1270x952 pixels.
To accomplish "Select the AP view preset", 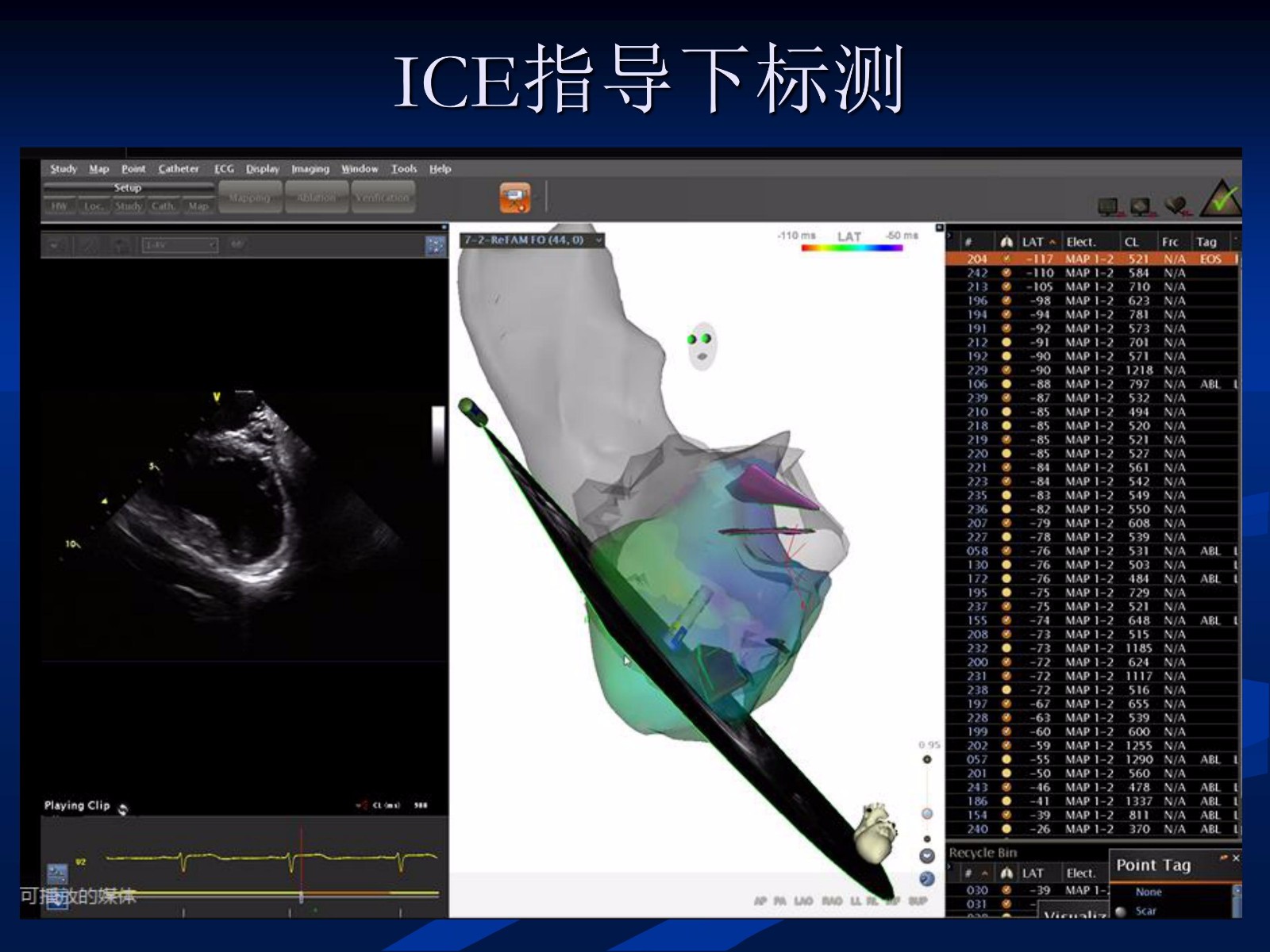I will coord(760,901).
